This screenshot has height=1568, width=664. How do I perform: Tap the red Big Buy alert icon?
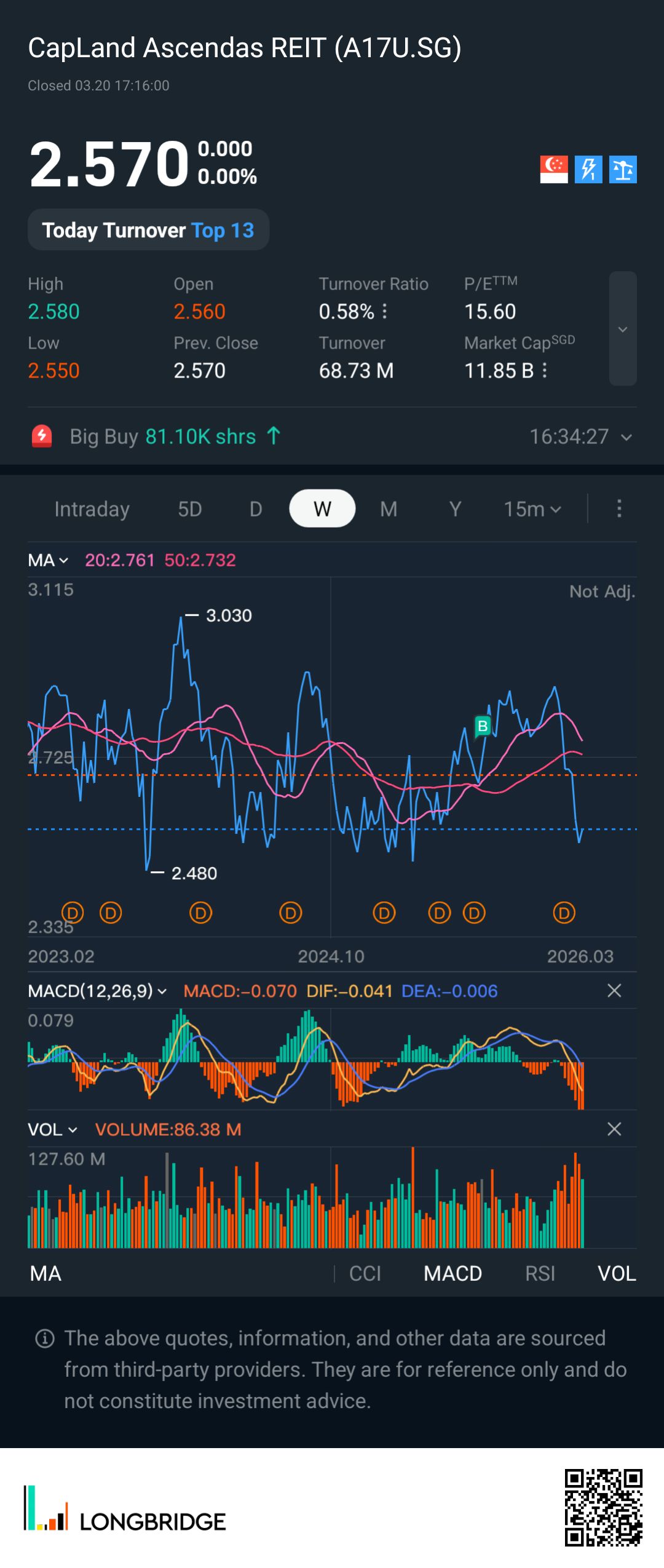point(42,437)
